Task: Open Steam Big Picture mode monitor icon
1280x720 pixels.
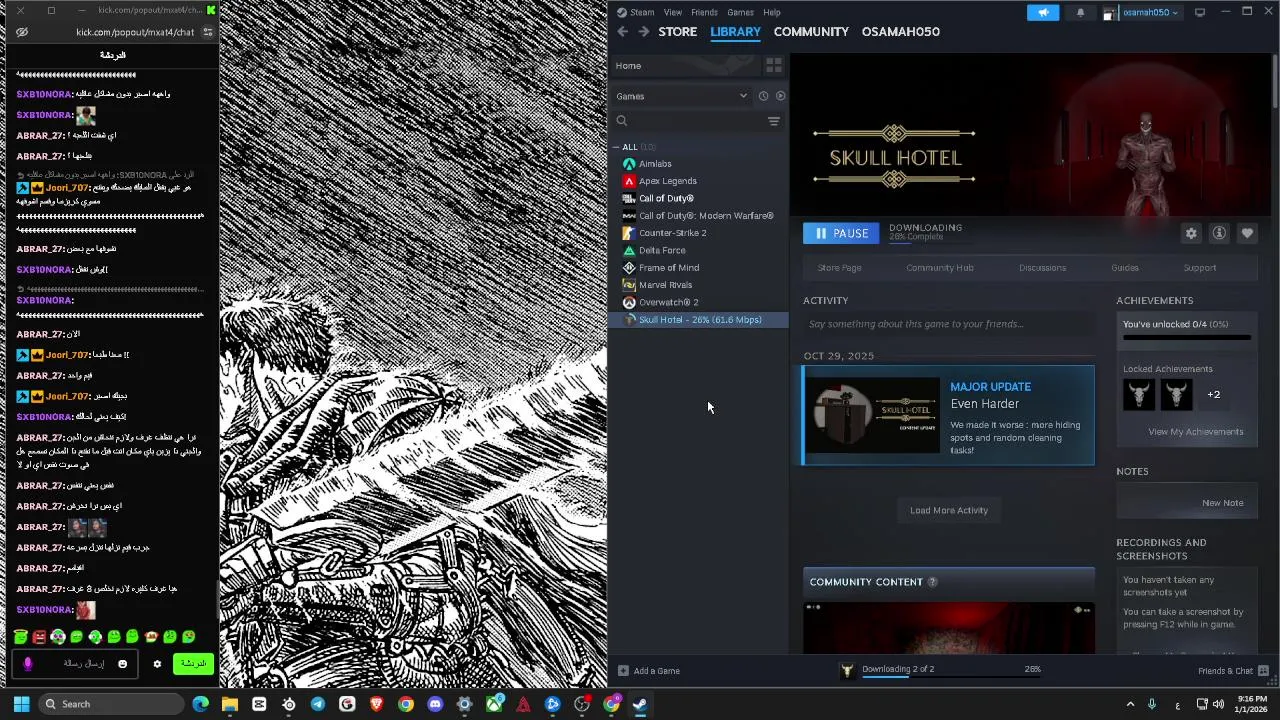Action: point(1200,12)
